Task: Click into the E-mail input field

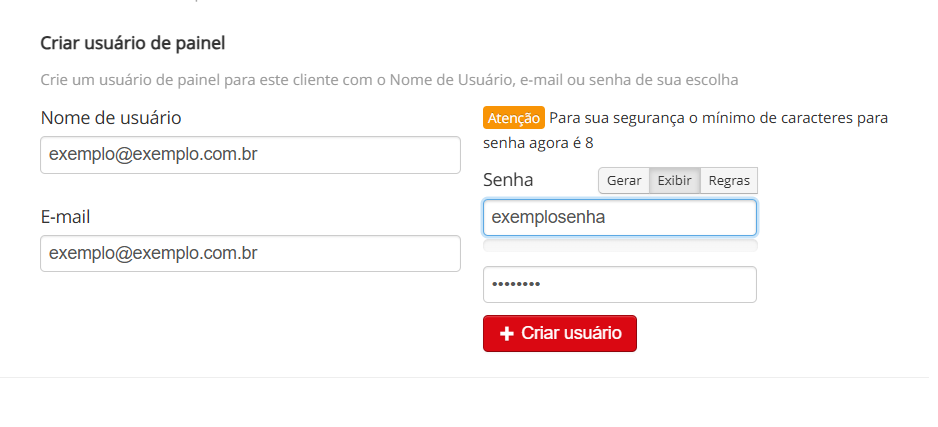Action: point(250,253)
